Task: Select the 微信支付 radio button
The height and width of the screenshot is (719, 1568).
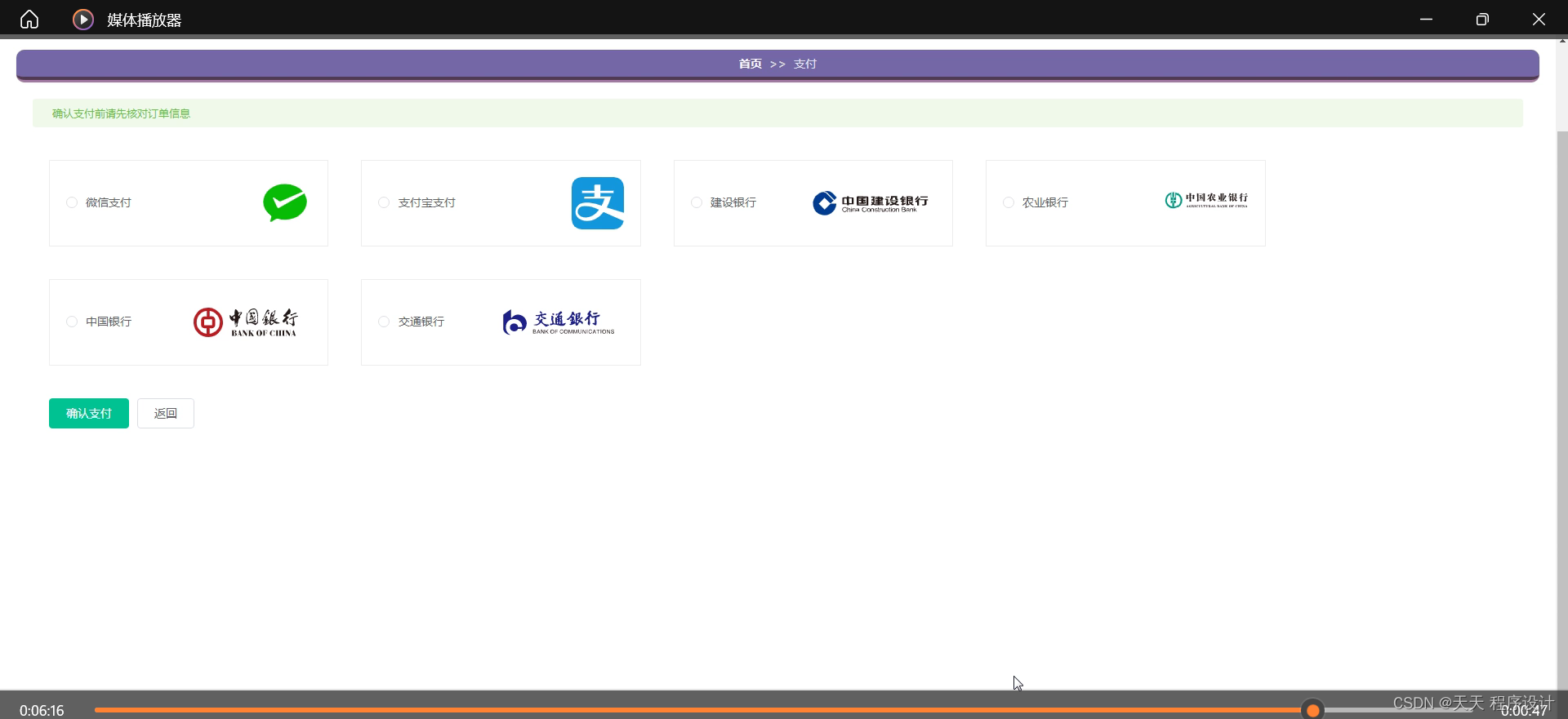Action: tap(72, 202)
